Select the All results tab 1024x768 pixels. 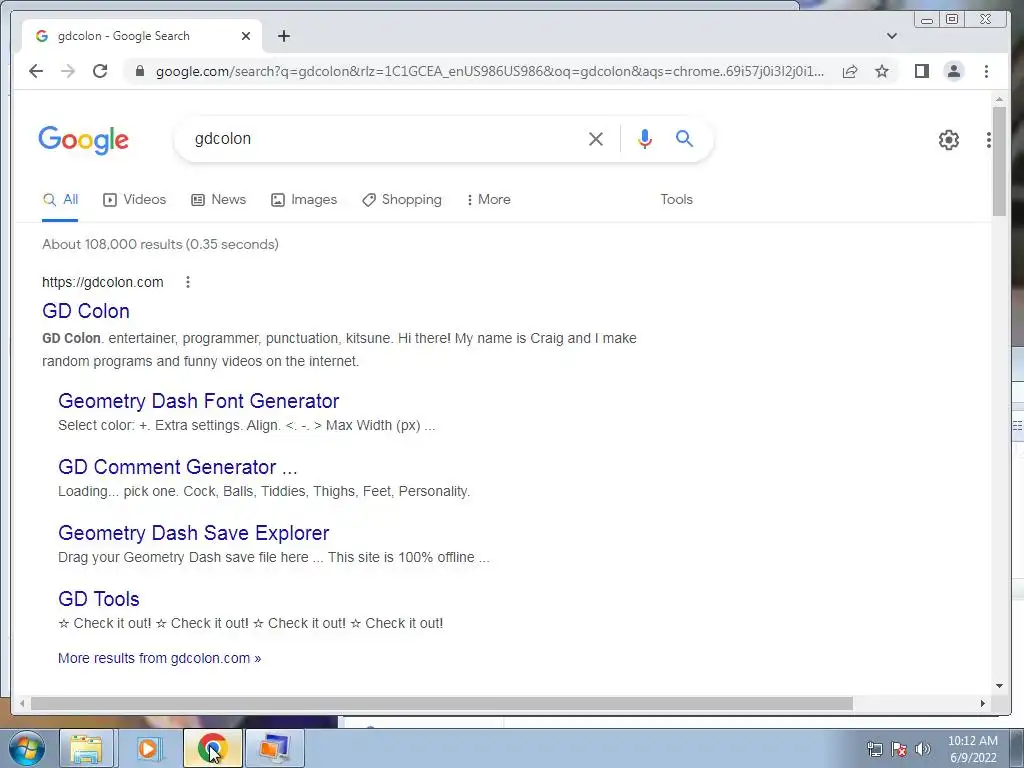(x=60, y=200)
